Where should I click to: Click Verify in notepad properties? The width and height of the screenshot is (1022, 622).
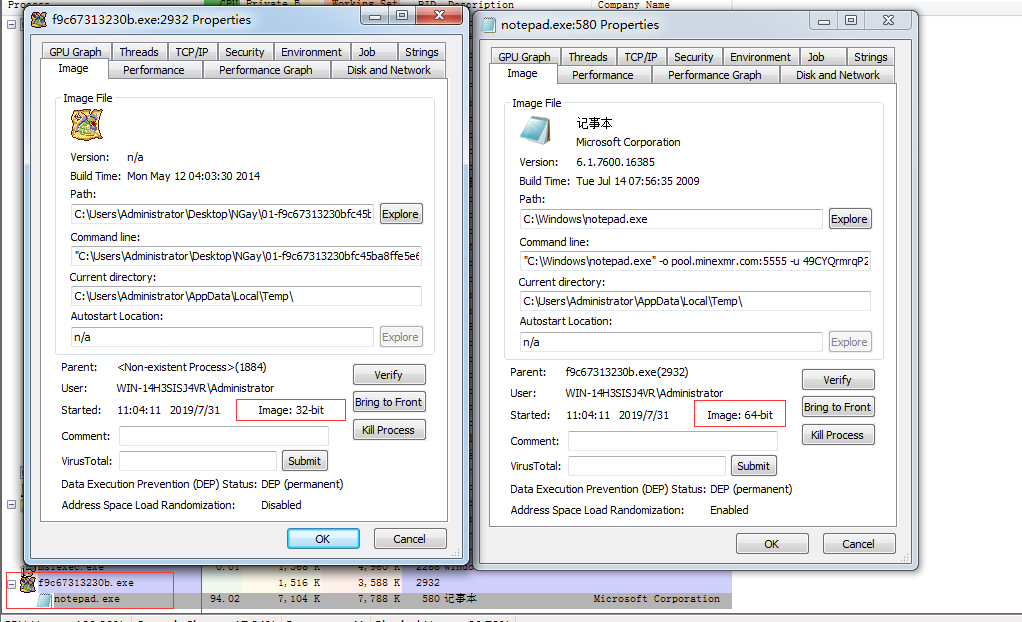[x=838, y=380]
